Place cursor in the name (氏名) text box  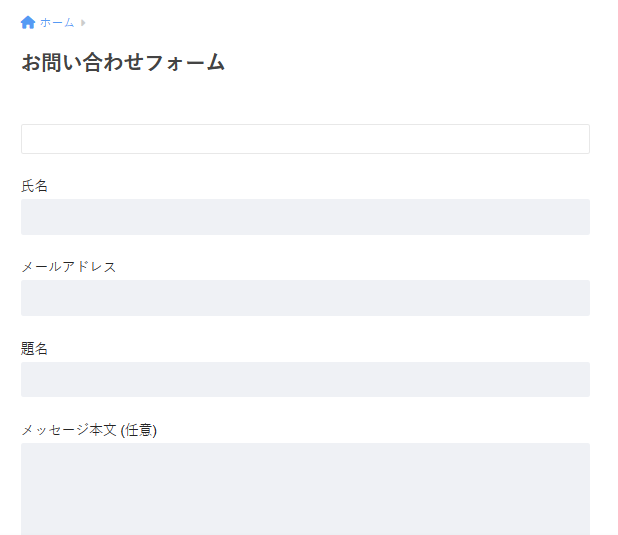pyautogui.click(x=305, y=217)
